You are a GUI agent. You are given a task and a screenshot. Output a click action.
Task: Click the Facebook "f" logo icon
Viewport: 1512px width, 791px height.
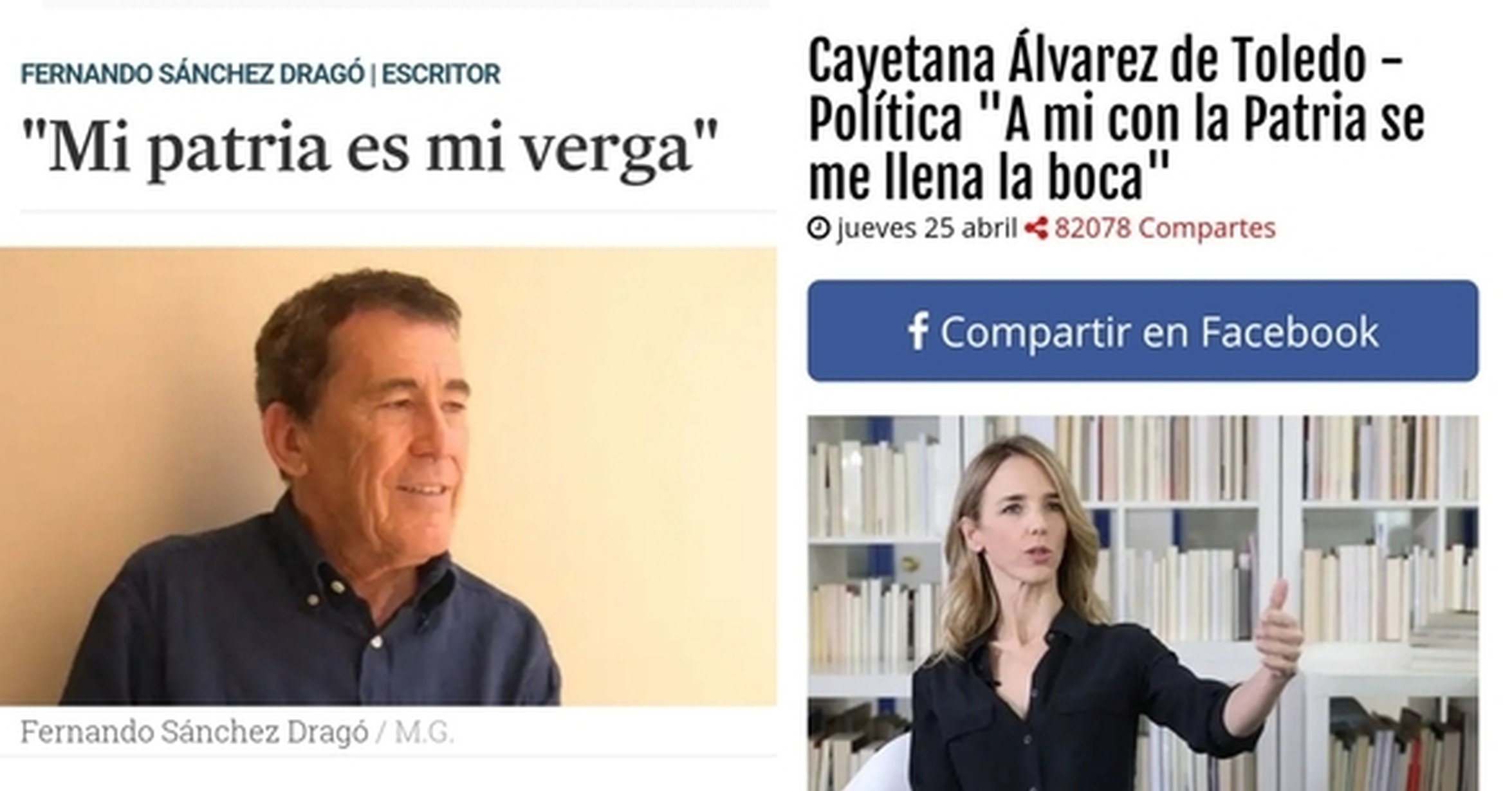coord(918,331)
